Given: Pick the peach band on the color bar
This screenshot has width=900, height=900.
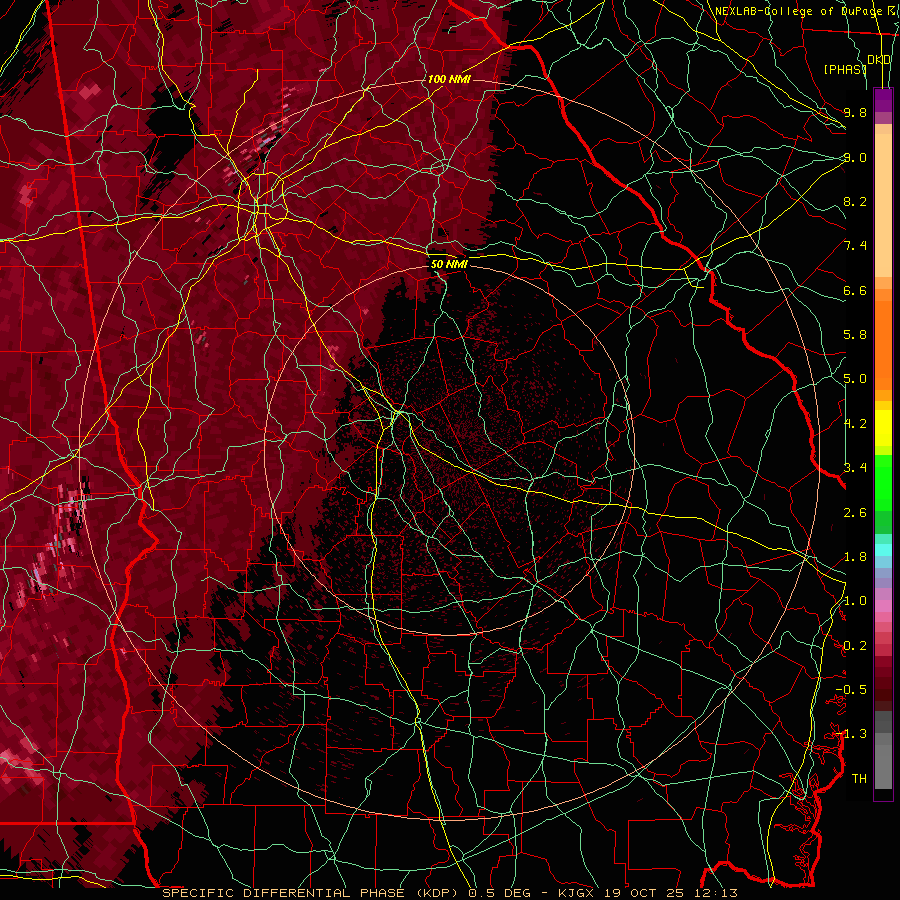Looking at the screenshot, I should click(x=883, y=207).
